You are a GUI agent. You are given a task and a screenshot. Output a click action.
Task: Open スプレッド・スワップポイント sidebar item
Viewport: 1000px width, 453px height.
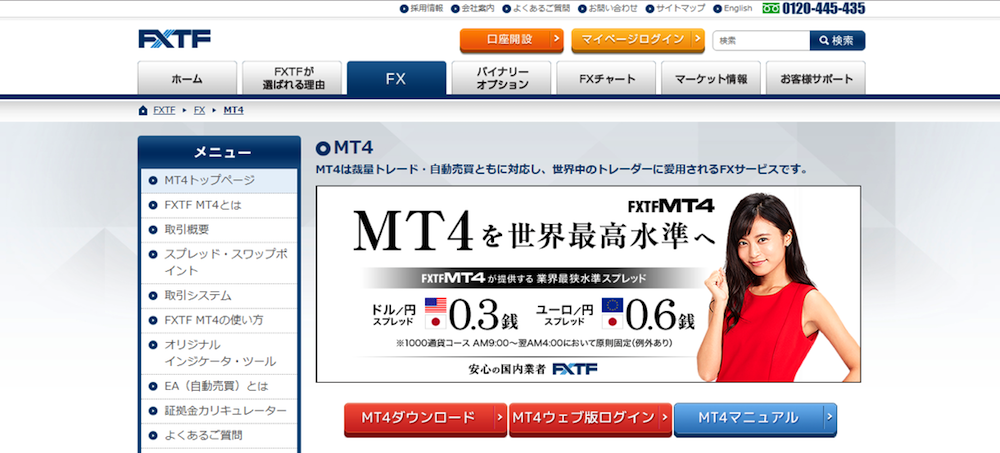(x=219, y=262)
